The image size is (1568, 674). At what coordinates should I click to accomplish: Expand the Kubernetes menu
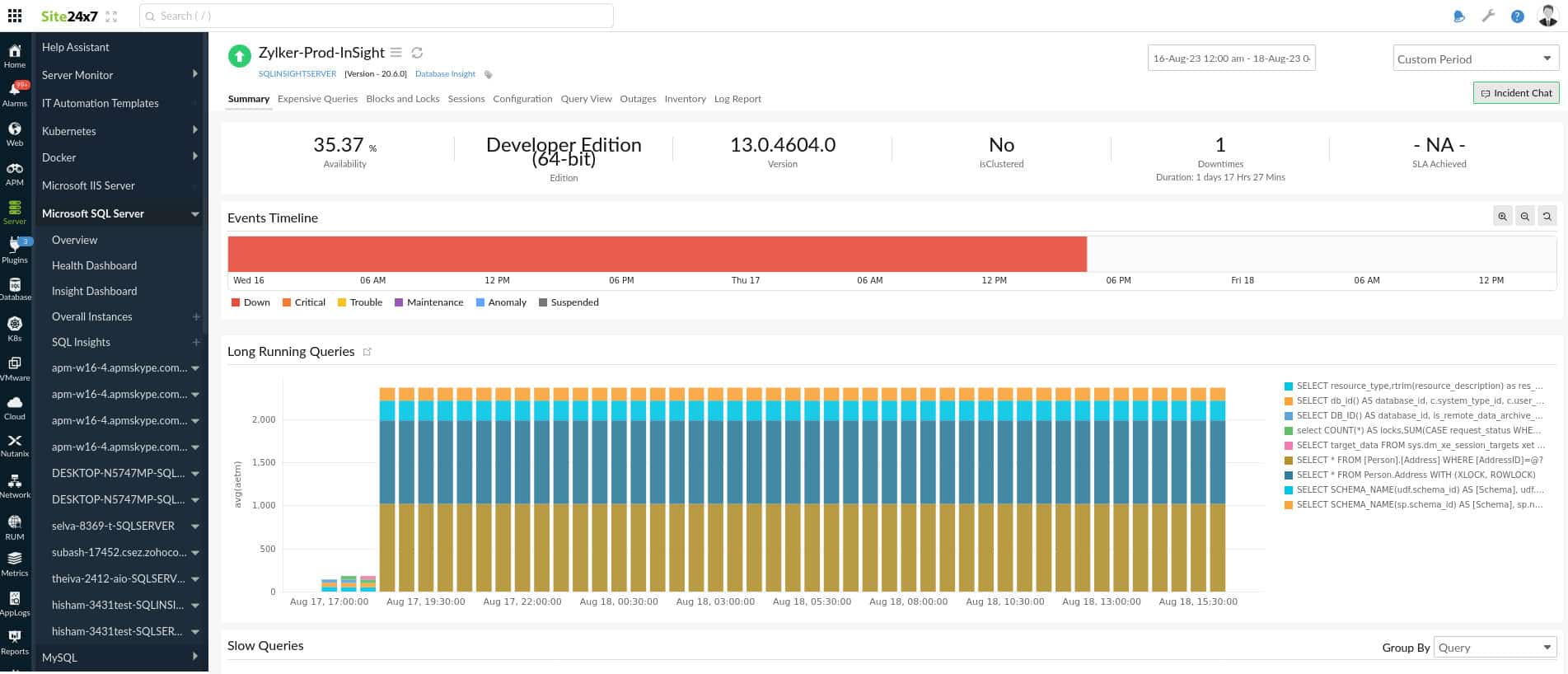(195, 130)
